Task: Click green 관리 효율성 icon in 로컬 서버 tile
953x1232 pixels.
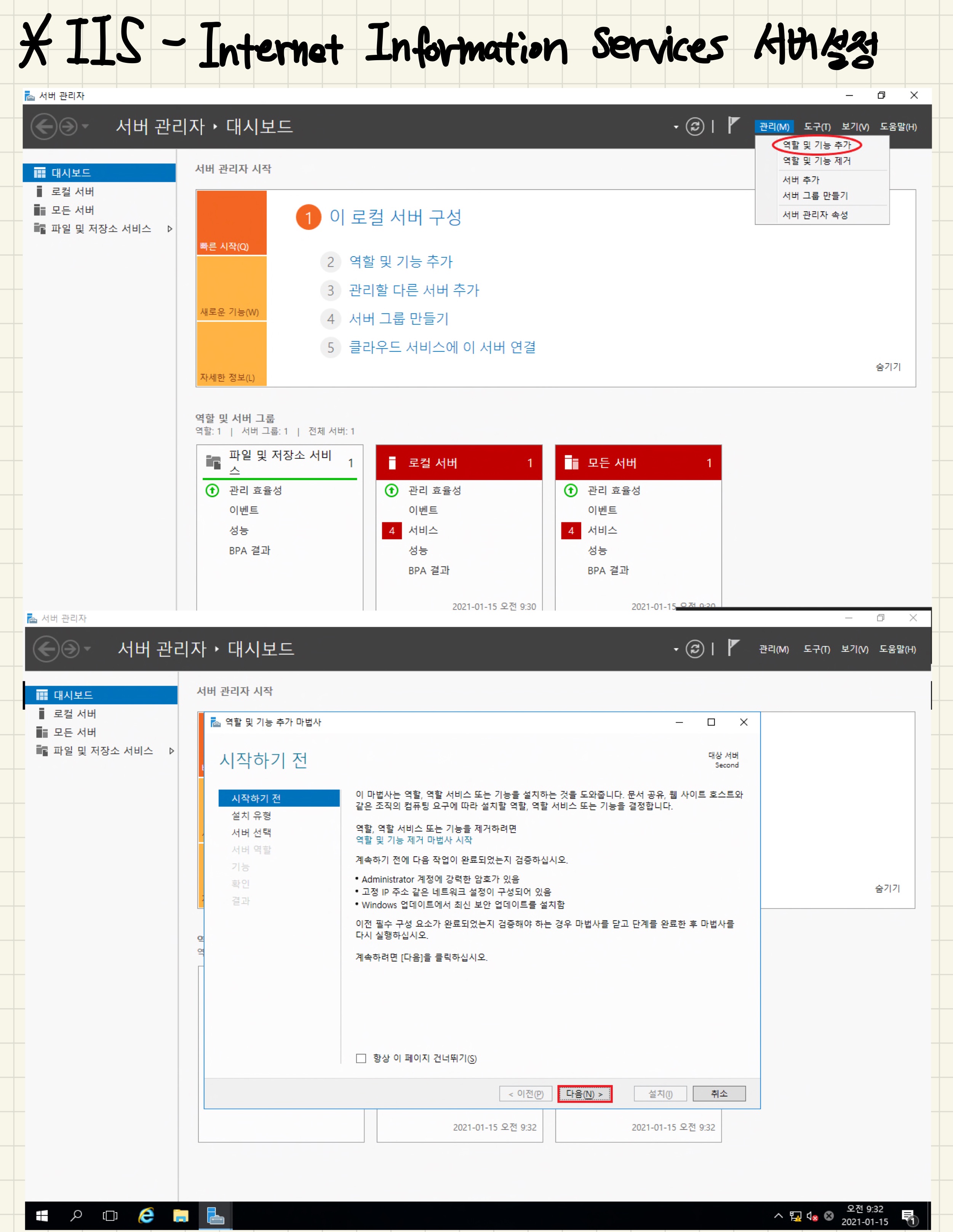Action: 392,490
